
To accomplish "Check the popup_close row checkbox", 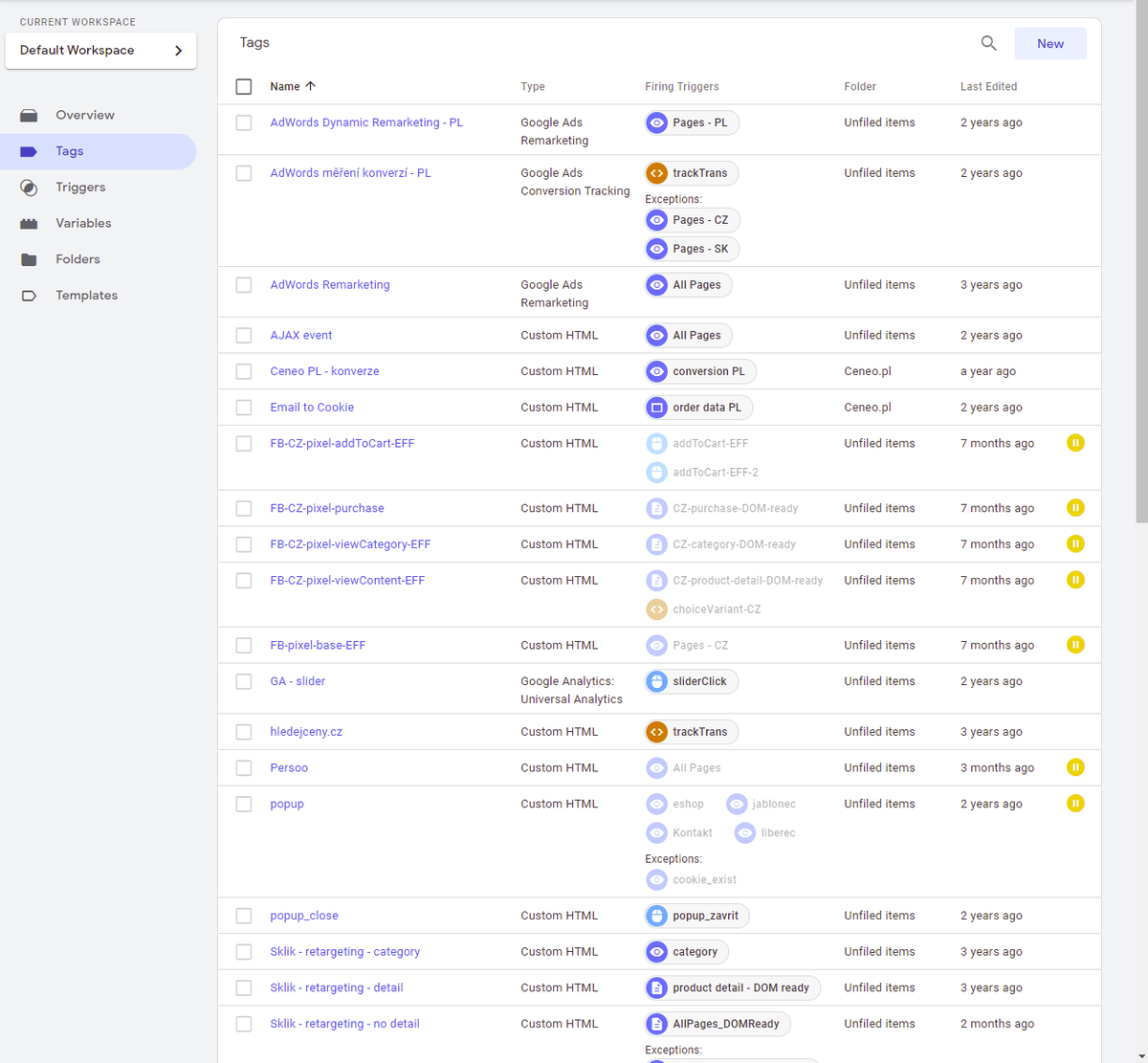I will coord(244,916).
